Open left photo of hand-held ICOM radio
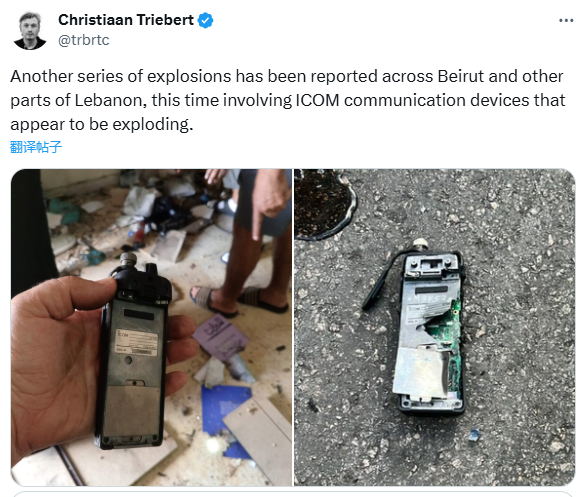This screenshot has width=583, height=497. (x=151, y=327)
